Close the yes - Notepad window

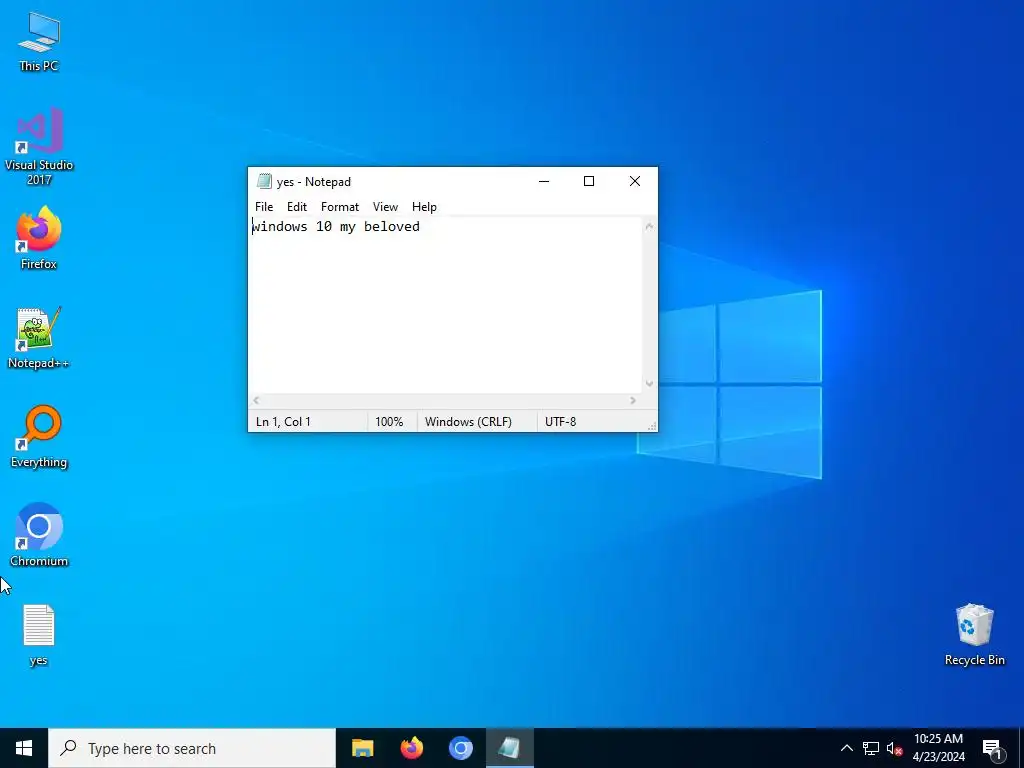tap(635, 182)
